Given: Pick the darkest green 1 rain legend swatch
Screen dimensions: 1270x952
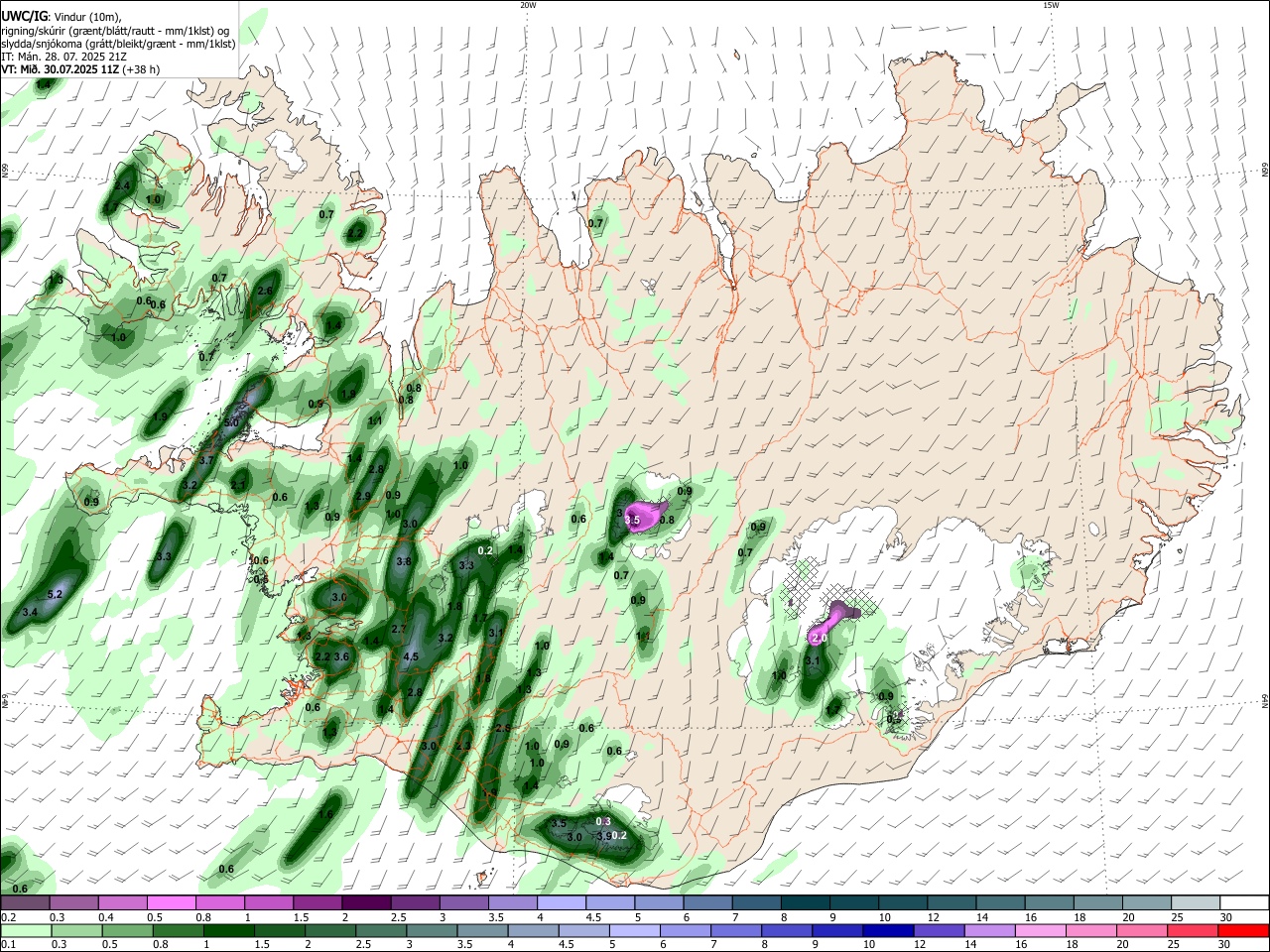Looking at the screenshot, I should (x=227, y=930).
